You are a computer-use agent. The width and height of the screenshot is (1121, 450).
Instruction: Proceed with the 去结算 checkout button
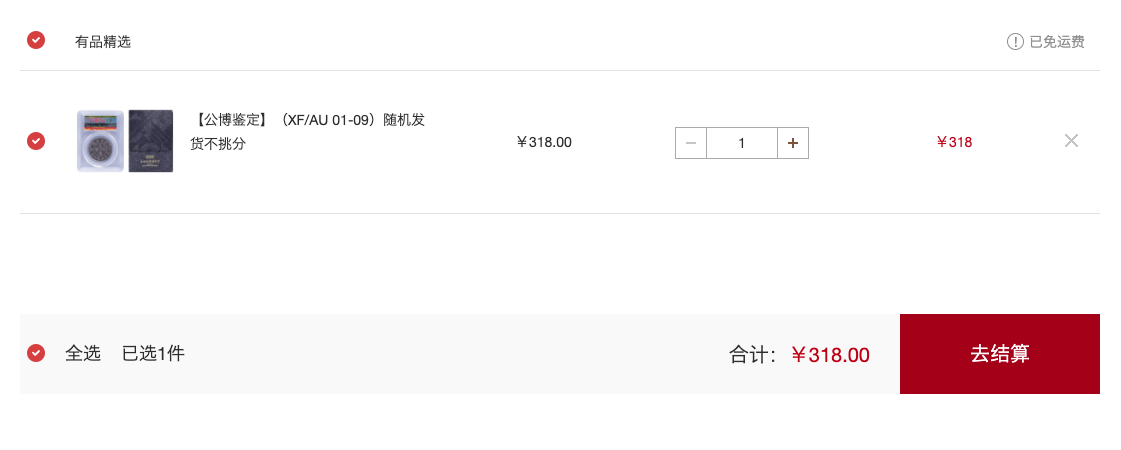[999, 353]
